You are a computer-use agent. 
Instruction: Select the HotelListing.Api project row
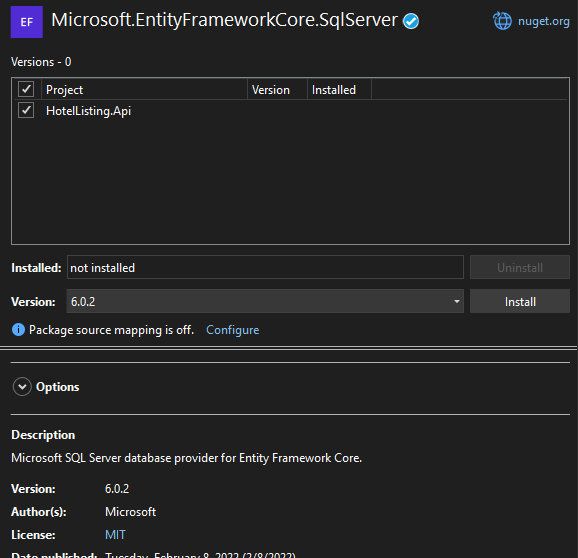pos(290,111)
